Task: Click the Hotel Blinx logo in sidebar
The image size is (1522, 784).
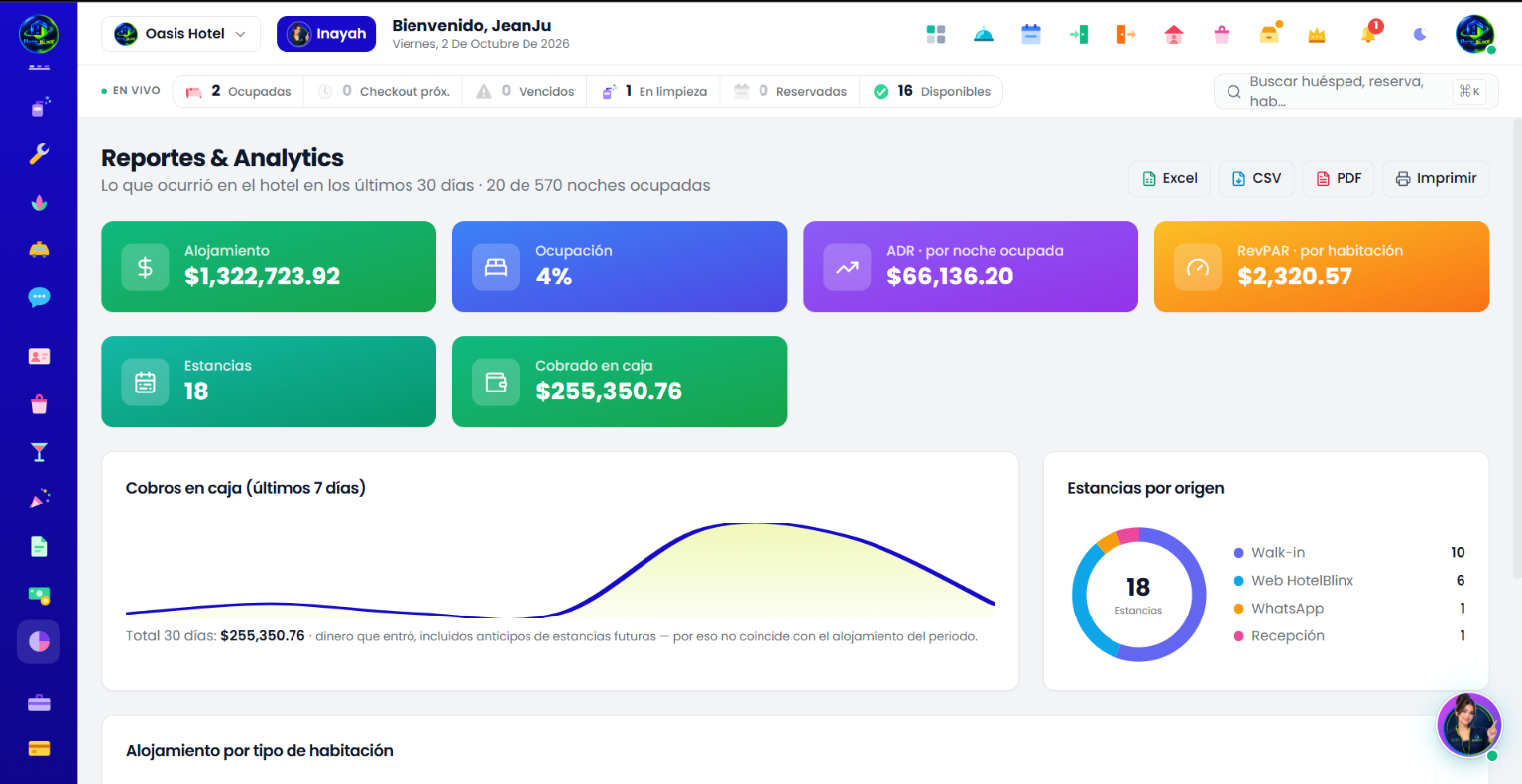Action: 39,34
